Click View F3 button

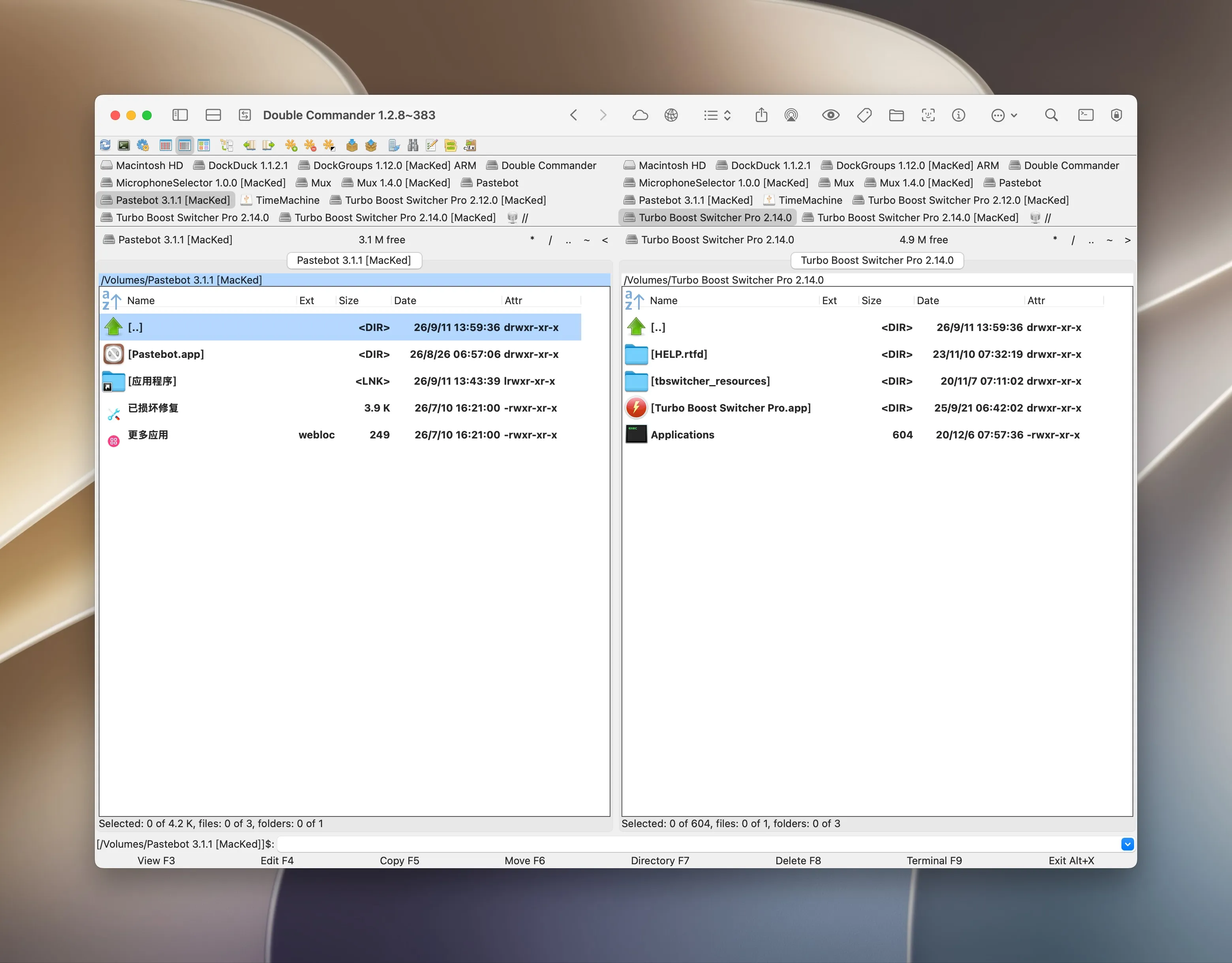tap(156, 860)
